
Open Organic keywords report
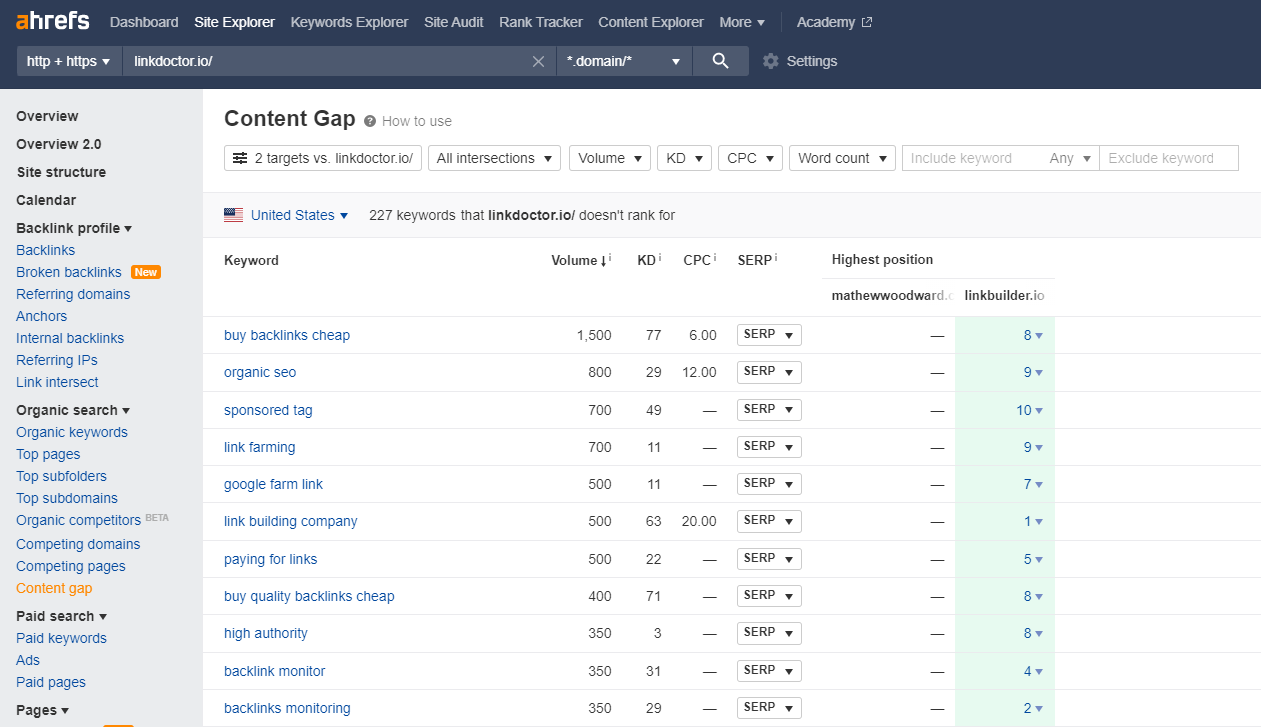click(72, 432)
